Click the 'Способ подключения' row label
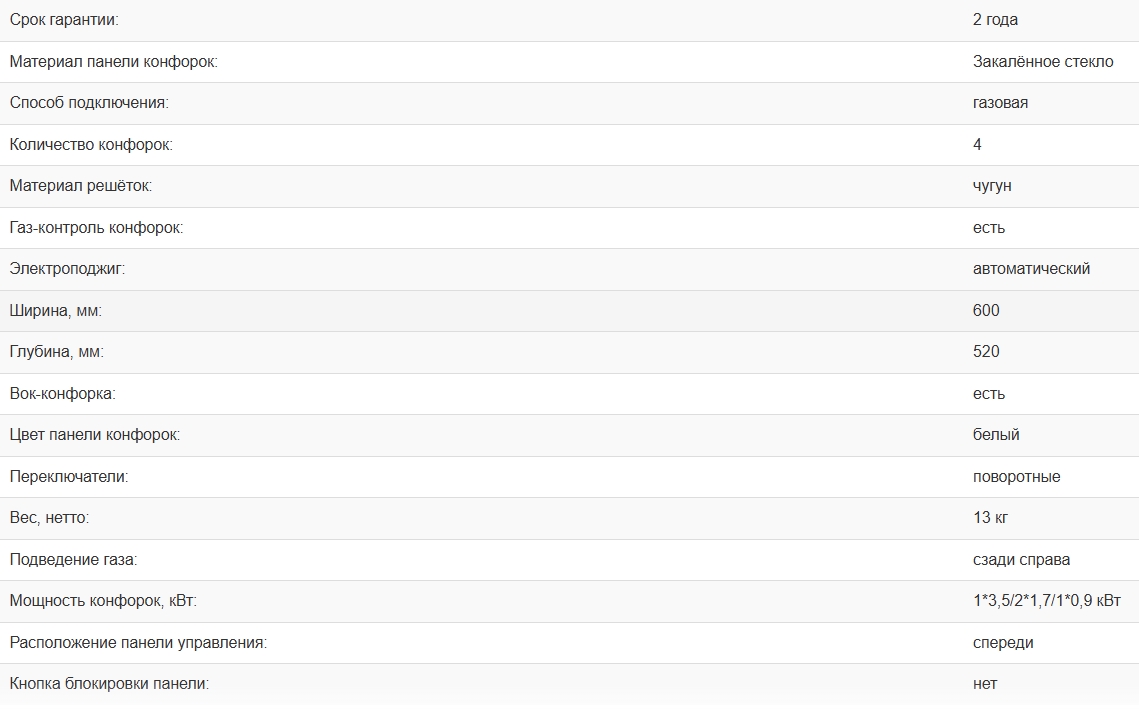 (x=89, y=103)
